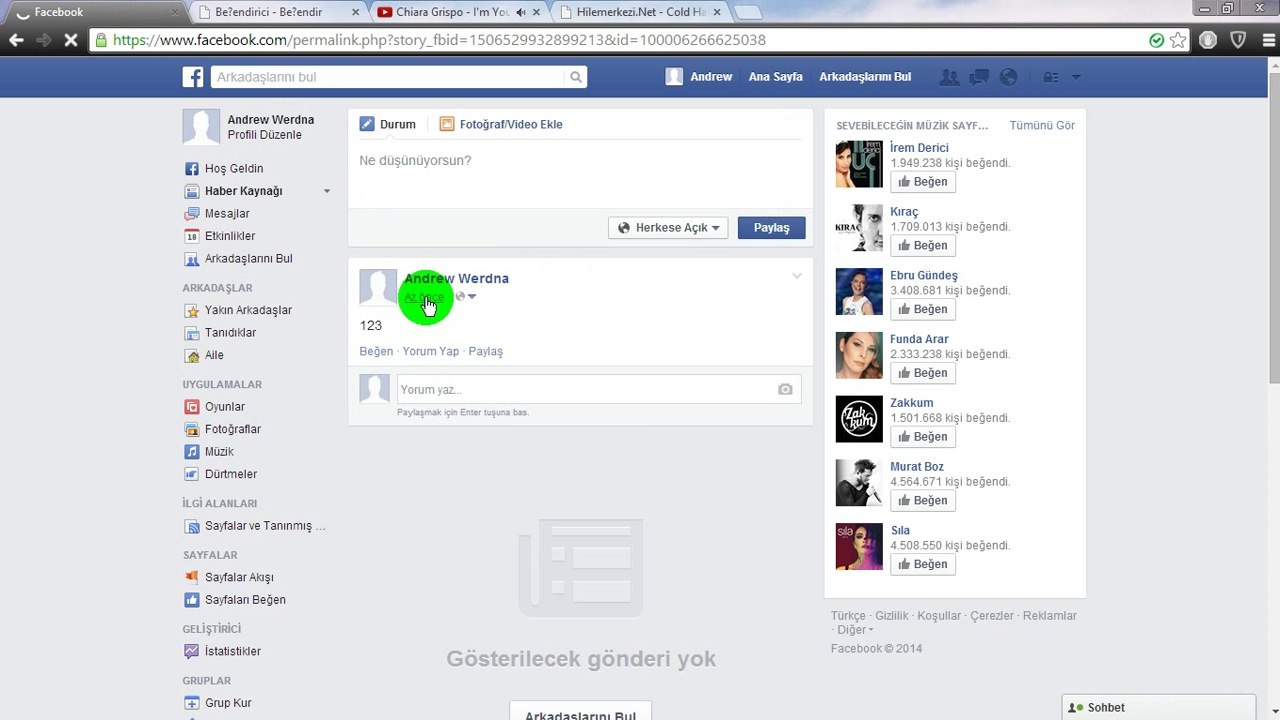Open post audience selector globe dropdown
1280x720 pixels.
[465, 297]
